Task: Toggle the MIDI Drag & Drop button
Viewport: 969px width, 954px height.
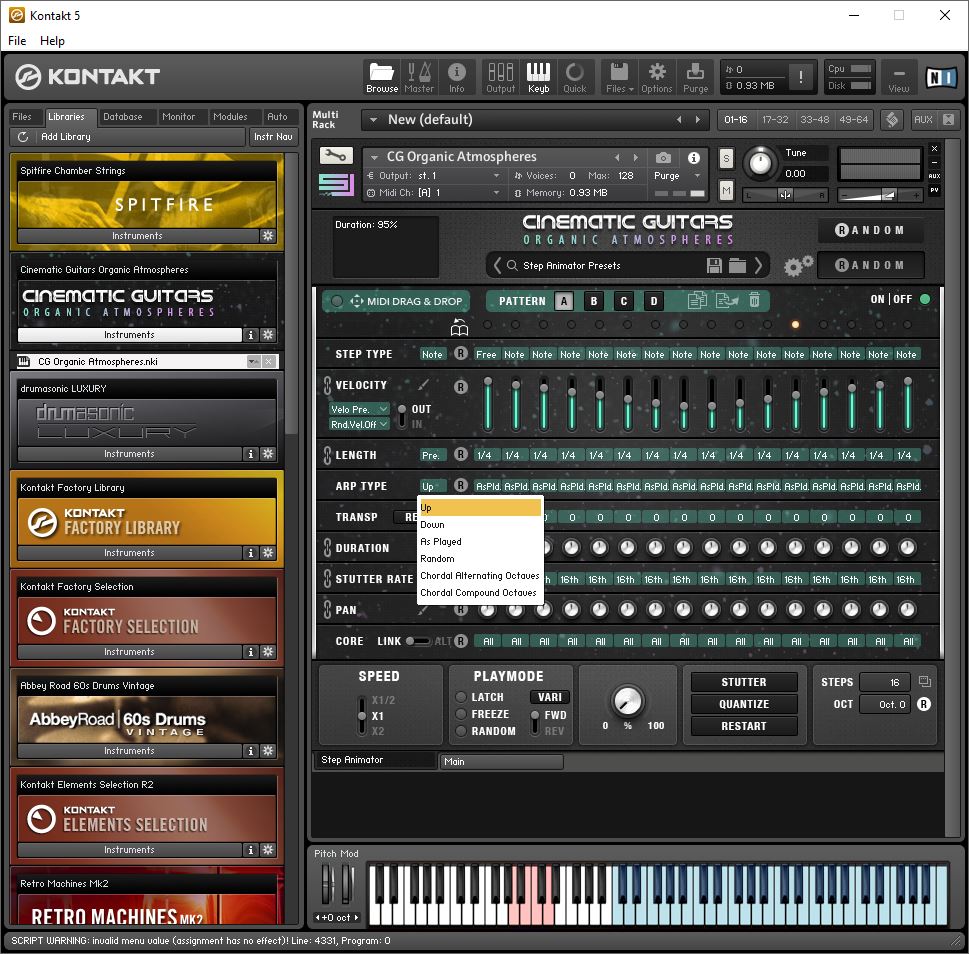Action: (396, 301)
